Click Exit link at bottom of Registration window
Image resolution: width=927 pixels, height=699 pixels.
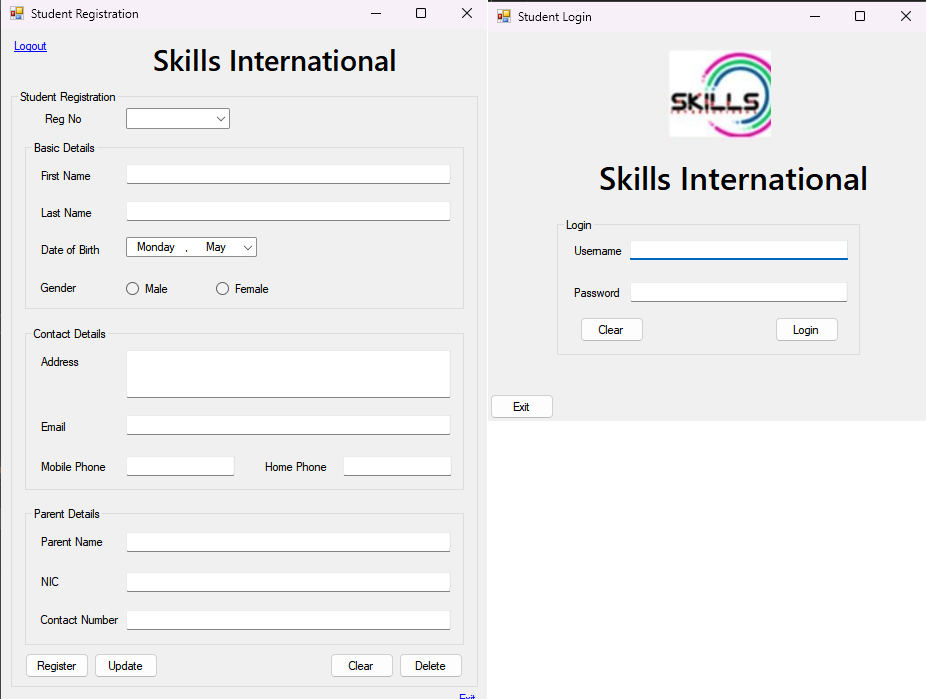coord(467,696)
